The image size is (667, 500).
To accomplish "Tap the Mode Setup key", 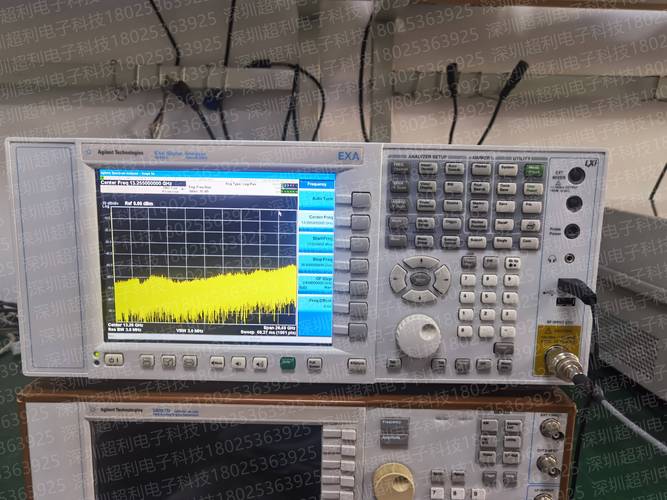I will tap(425, 223).
